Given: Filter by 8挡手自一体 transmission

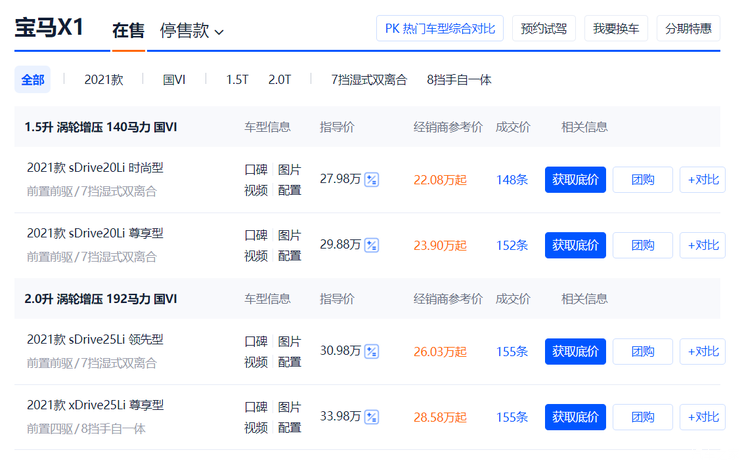Looking at the screenshot, I should click(459, 80).
